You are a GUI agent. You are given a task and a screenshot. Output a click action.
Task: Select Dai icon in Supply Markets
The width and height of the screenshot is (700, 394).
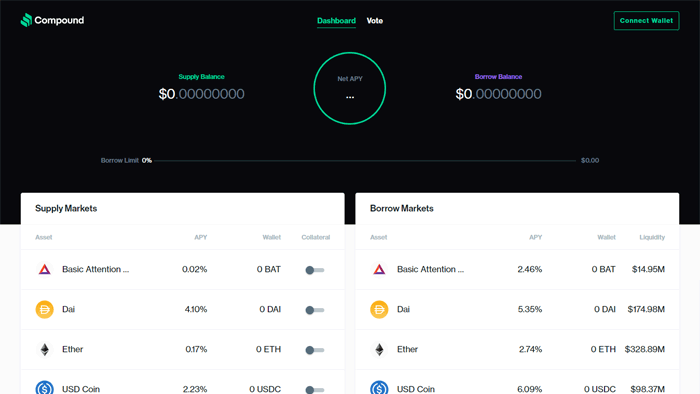point(44,309)
